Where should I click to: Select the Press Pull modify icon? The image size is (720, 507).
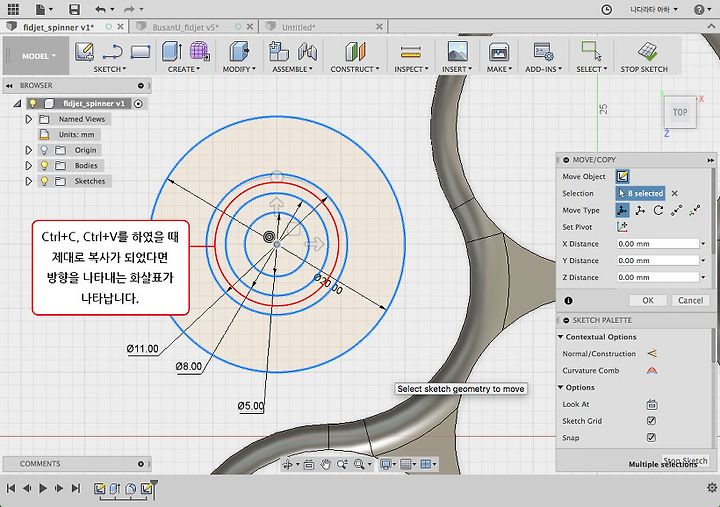pos(239,51)
